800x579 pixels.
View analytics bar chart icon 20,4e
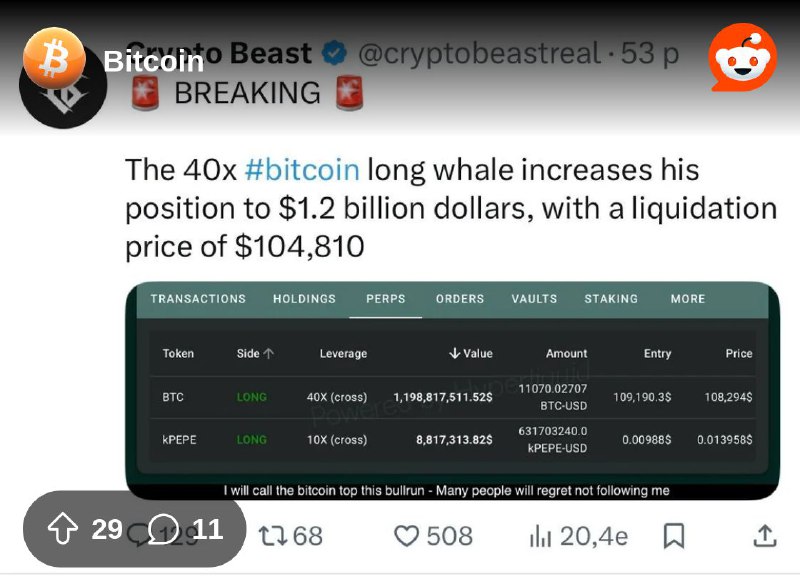tap(540, 536)
